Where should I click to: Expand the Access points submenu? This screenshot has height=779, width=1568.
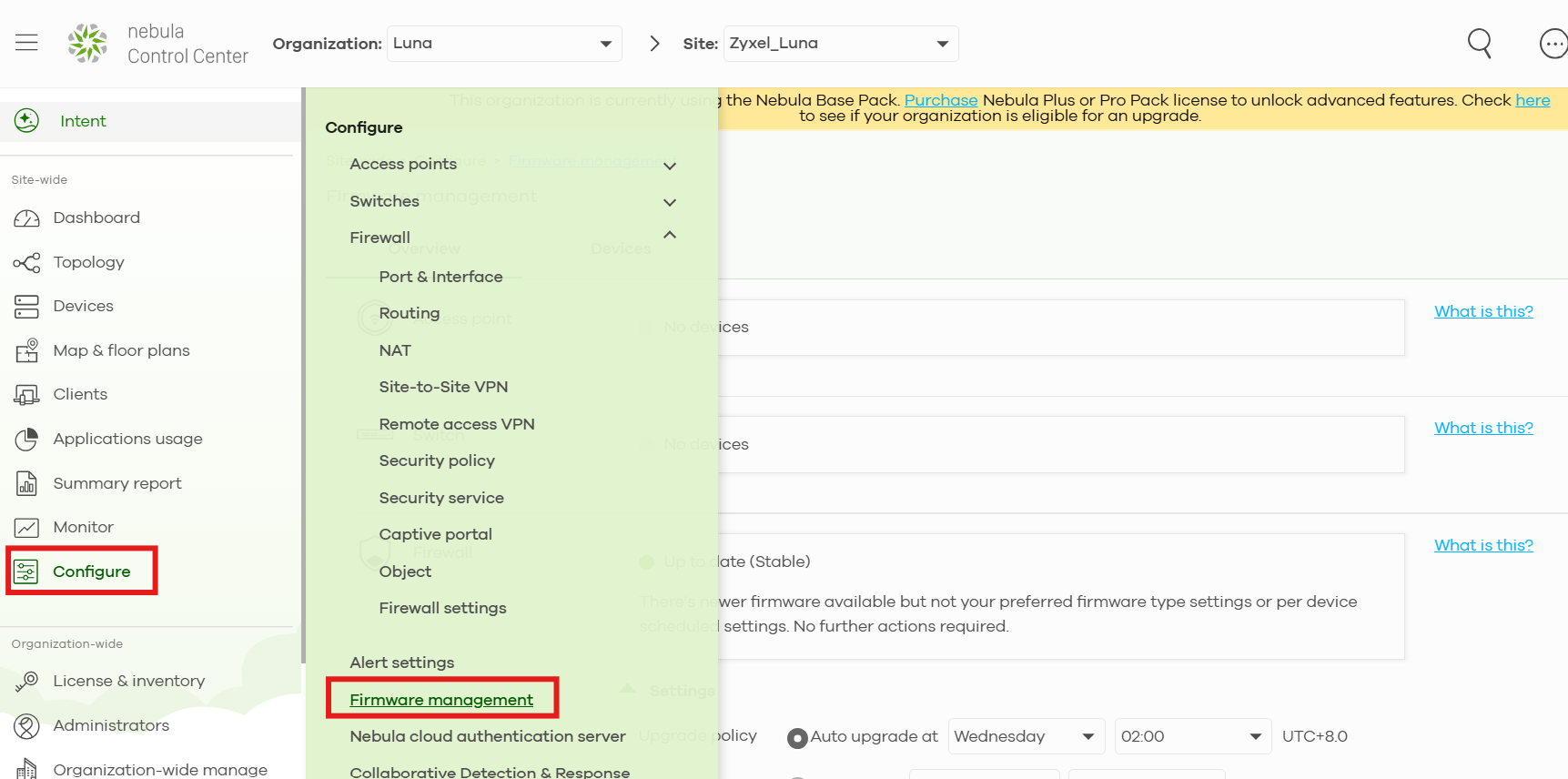point(670,166)
